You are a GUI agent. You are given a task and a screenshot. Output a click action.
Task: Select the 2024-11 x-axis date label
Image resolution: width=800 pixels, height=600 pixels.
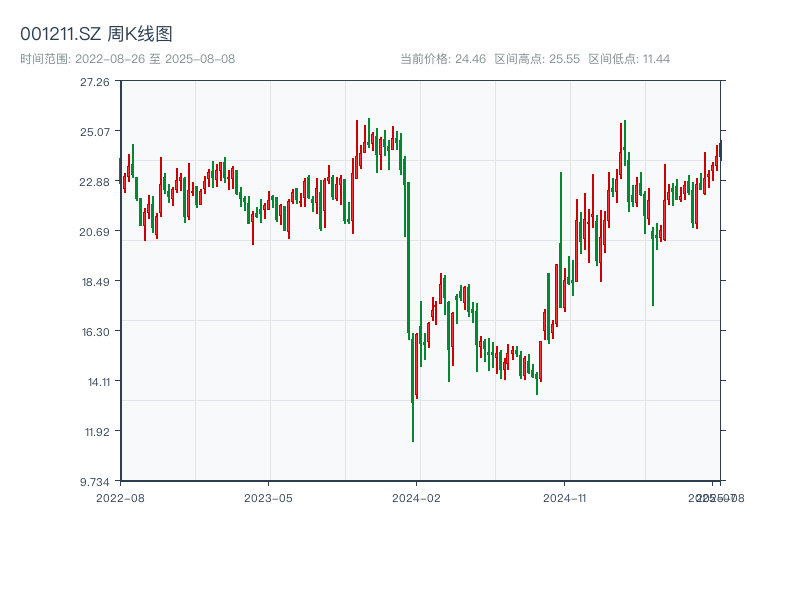[565, 497]
